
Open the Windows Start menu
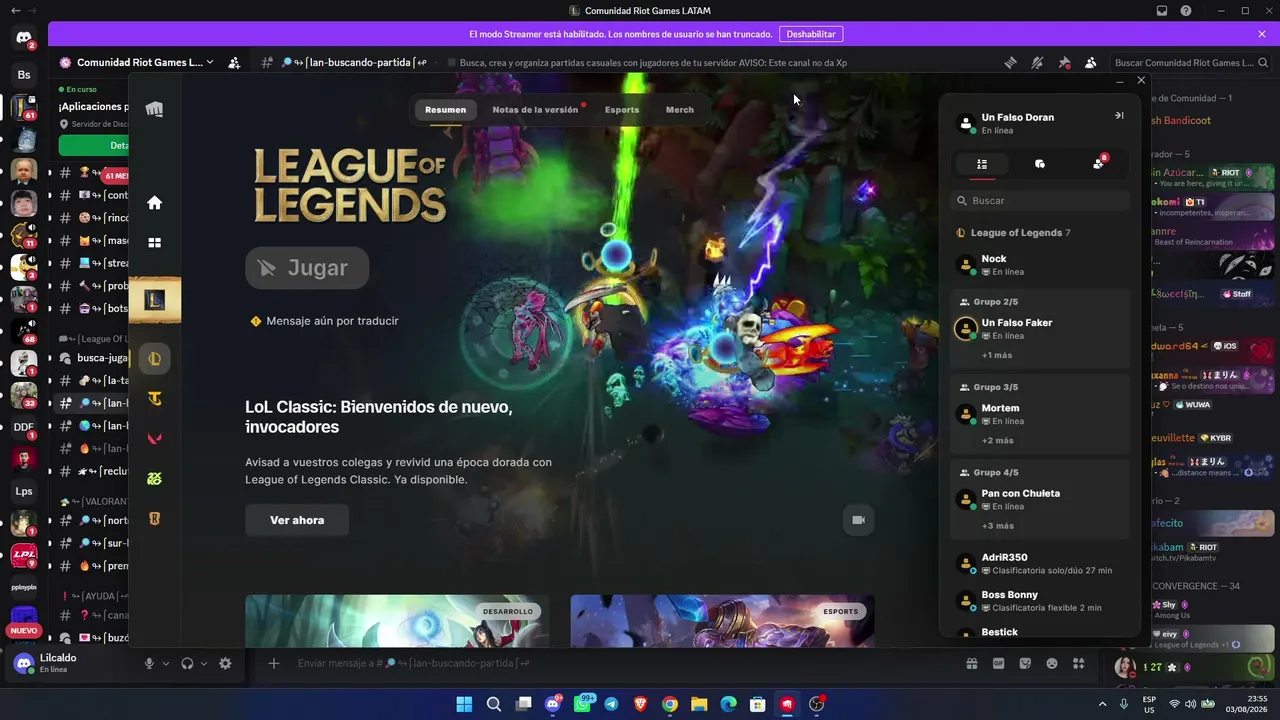[x=464, y=704]
